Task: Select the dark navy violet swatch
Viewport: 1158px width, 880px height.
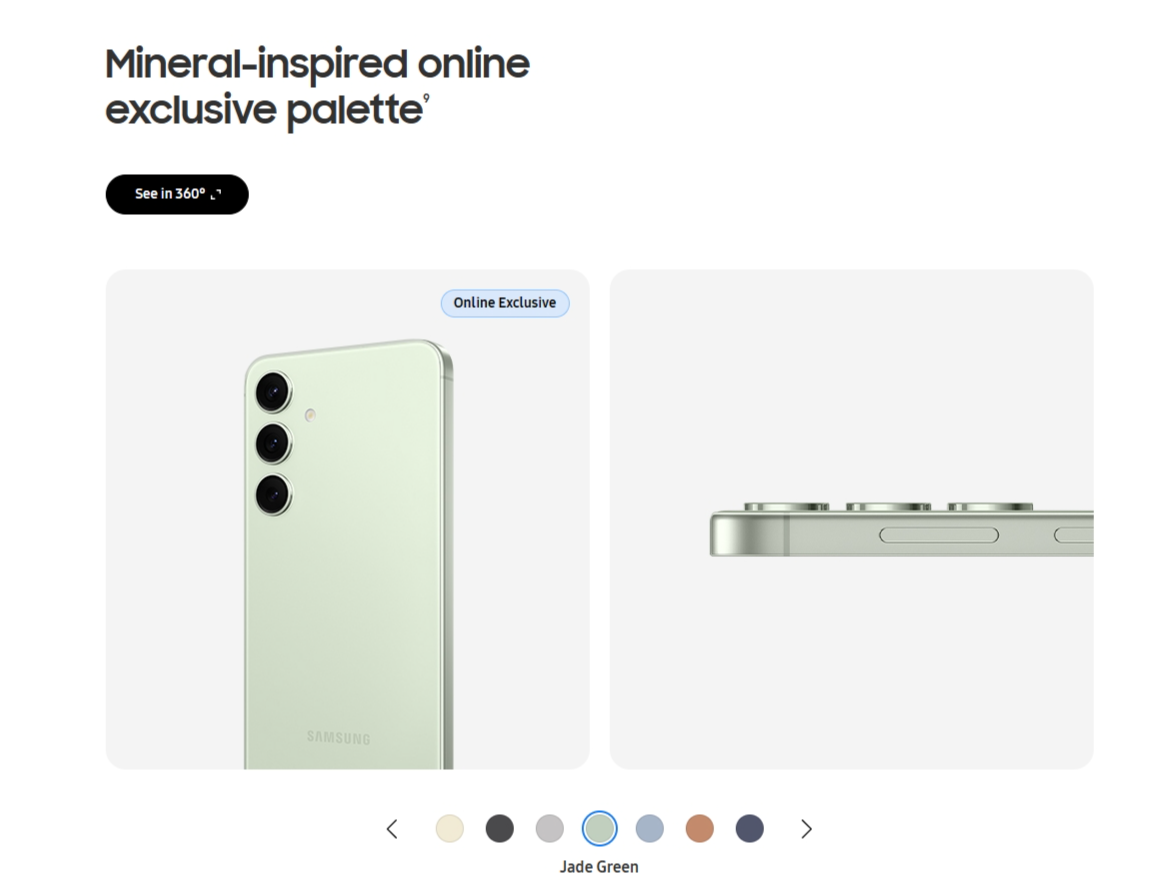Action: [750, 828]
